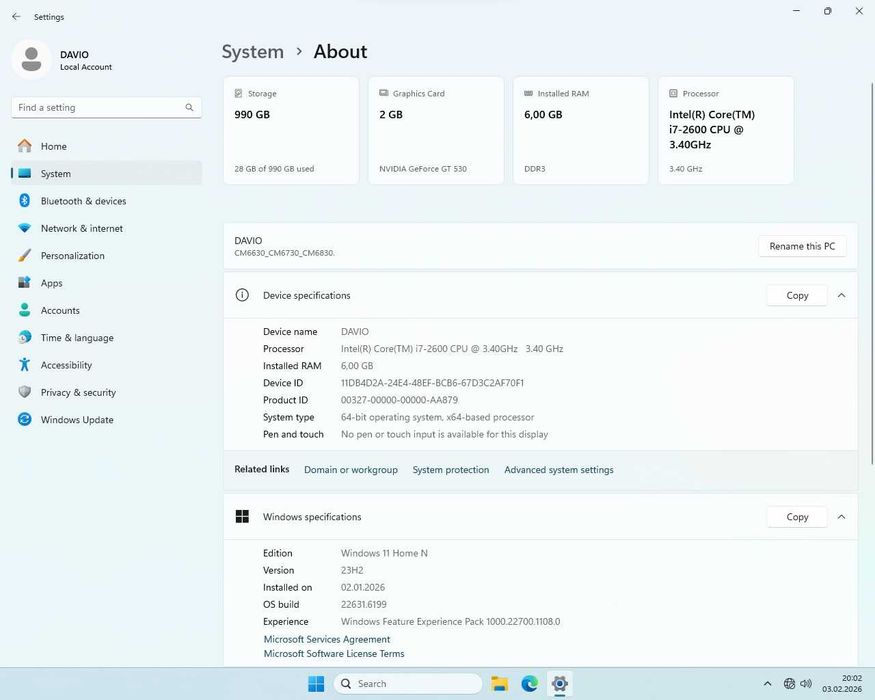Open the Domain or workgroup link
875x700 pixels.
click(350, 470)
